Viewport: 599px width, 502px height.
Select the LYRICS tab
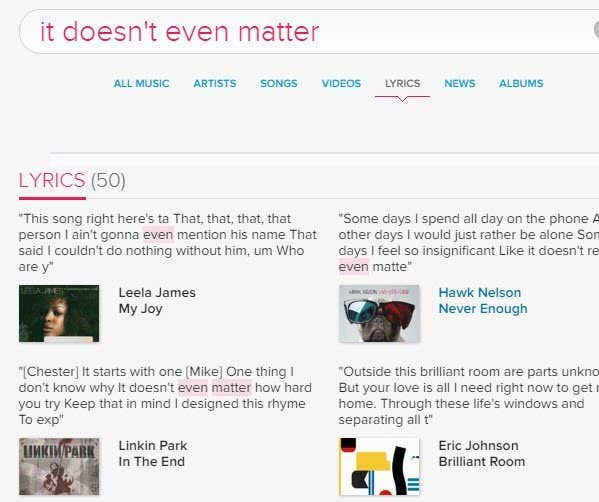coord(402,83)
